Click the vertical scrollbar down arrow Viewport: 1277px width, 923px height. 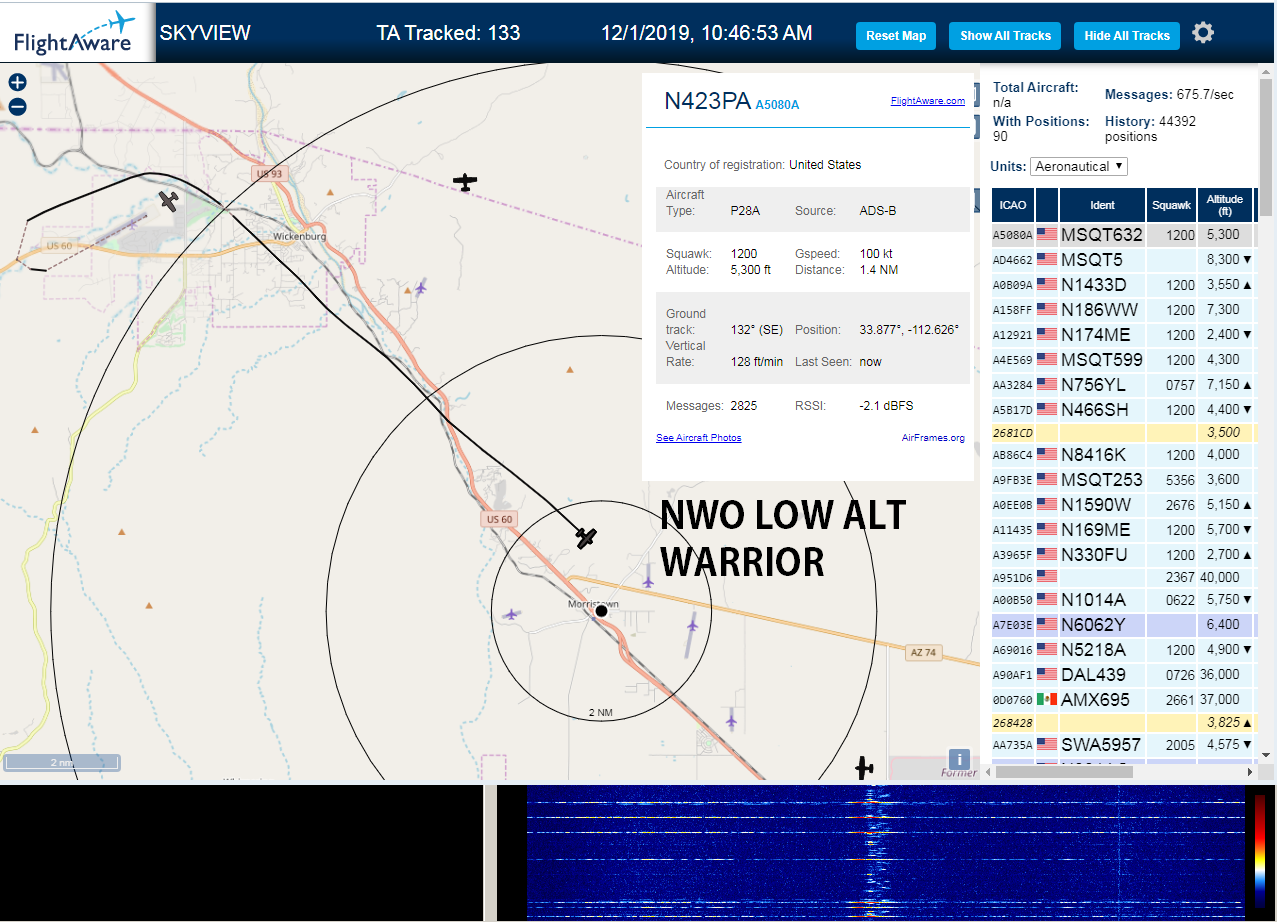point(1266,755)
